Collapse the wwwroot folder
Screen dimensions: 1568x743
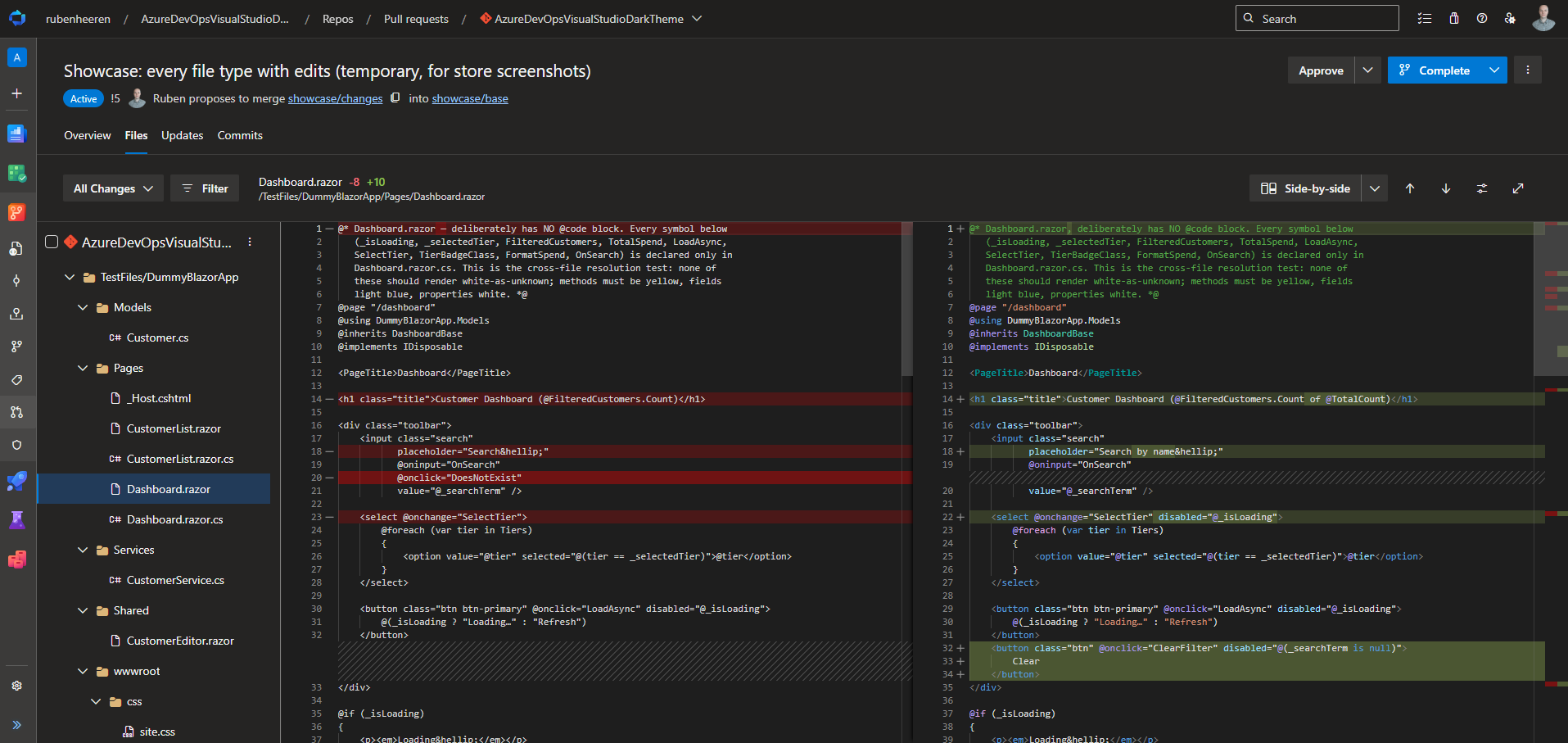tap(83, 671)
